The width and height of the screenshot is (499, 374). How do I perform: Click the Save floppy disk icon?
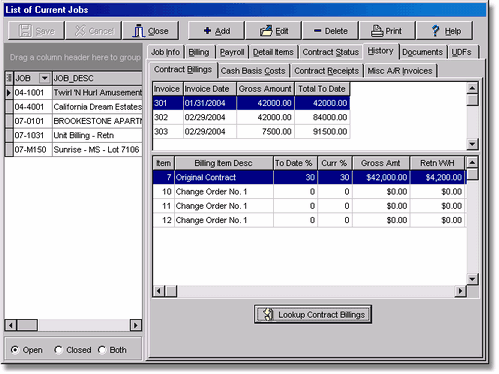pyautogui.click(x=25, y=31)
